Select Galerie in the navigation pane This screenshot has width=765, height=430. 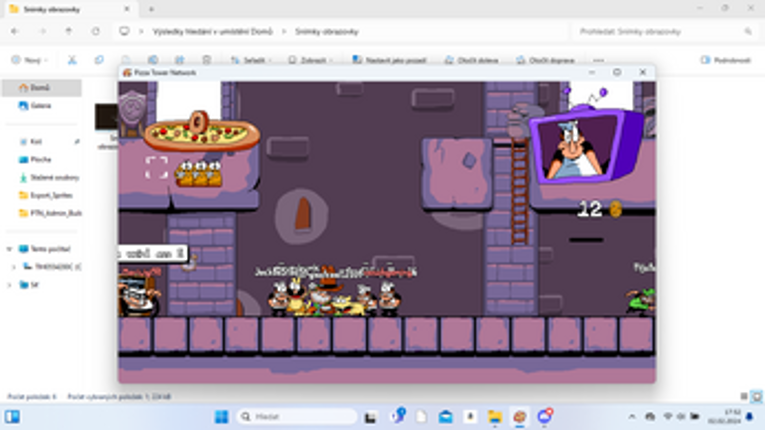41,105
